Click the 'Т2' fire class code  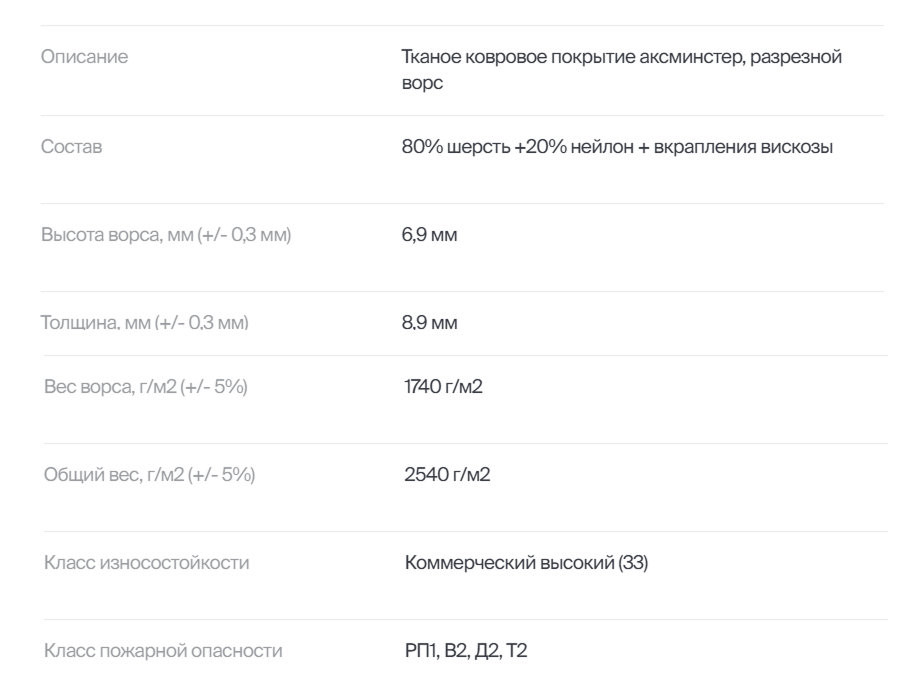[516, 652]
